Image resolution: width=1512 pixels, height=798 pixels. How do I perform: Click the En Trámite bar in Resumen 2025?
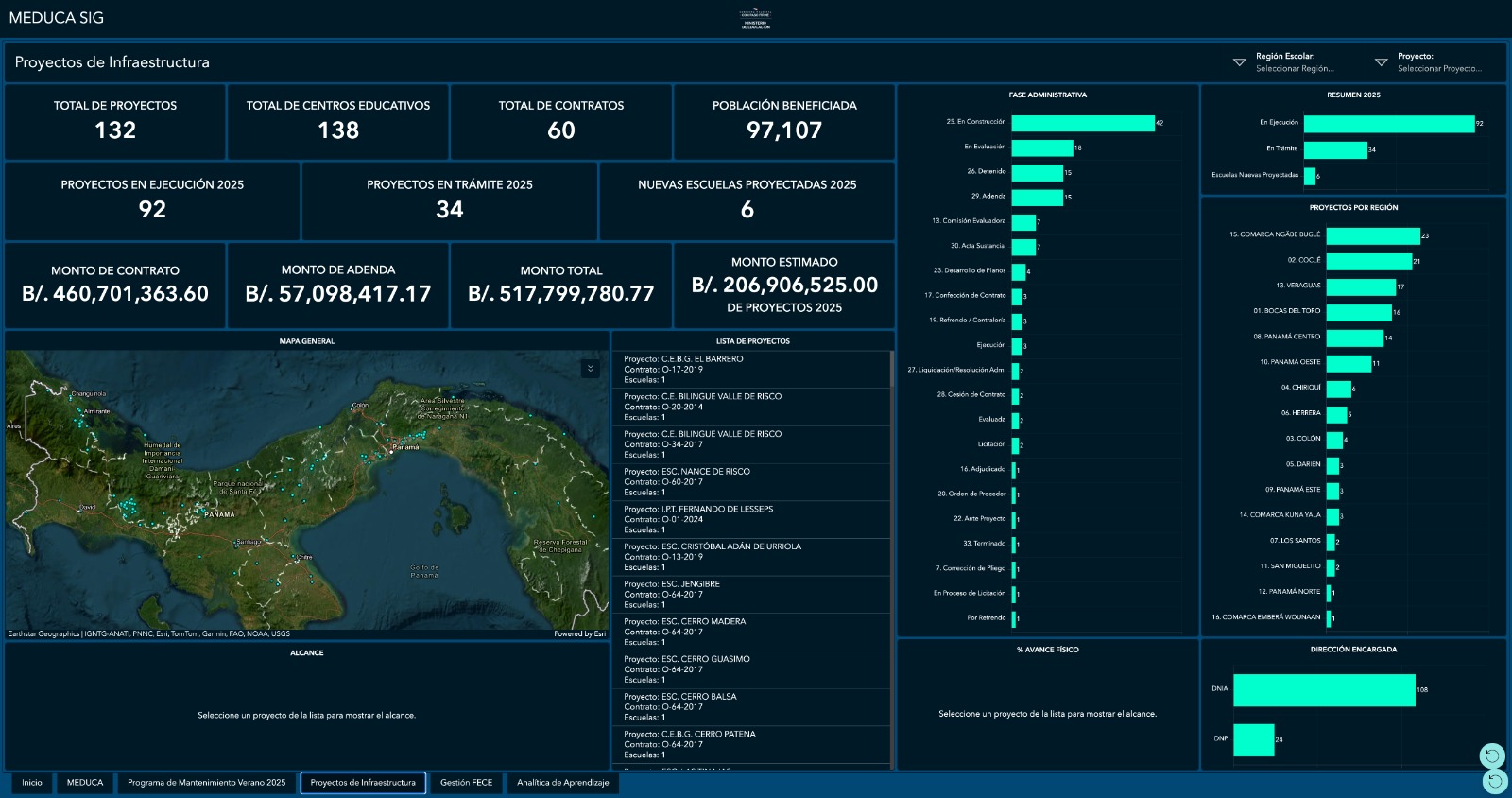click(x=1335, y=149)
